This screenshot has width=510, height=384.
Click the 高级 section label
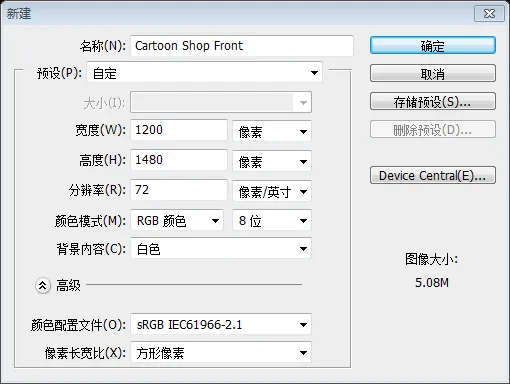click(x=68, y=286)
